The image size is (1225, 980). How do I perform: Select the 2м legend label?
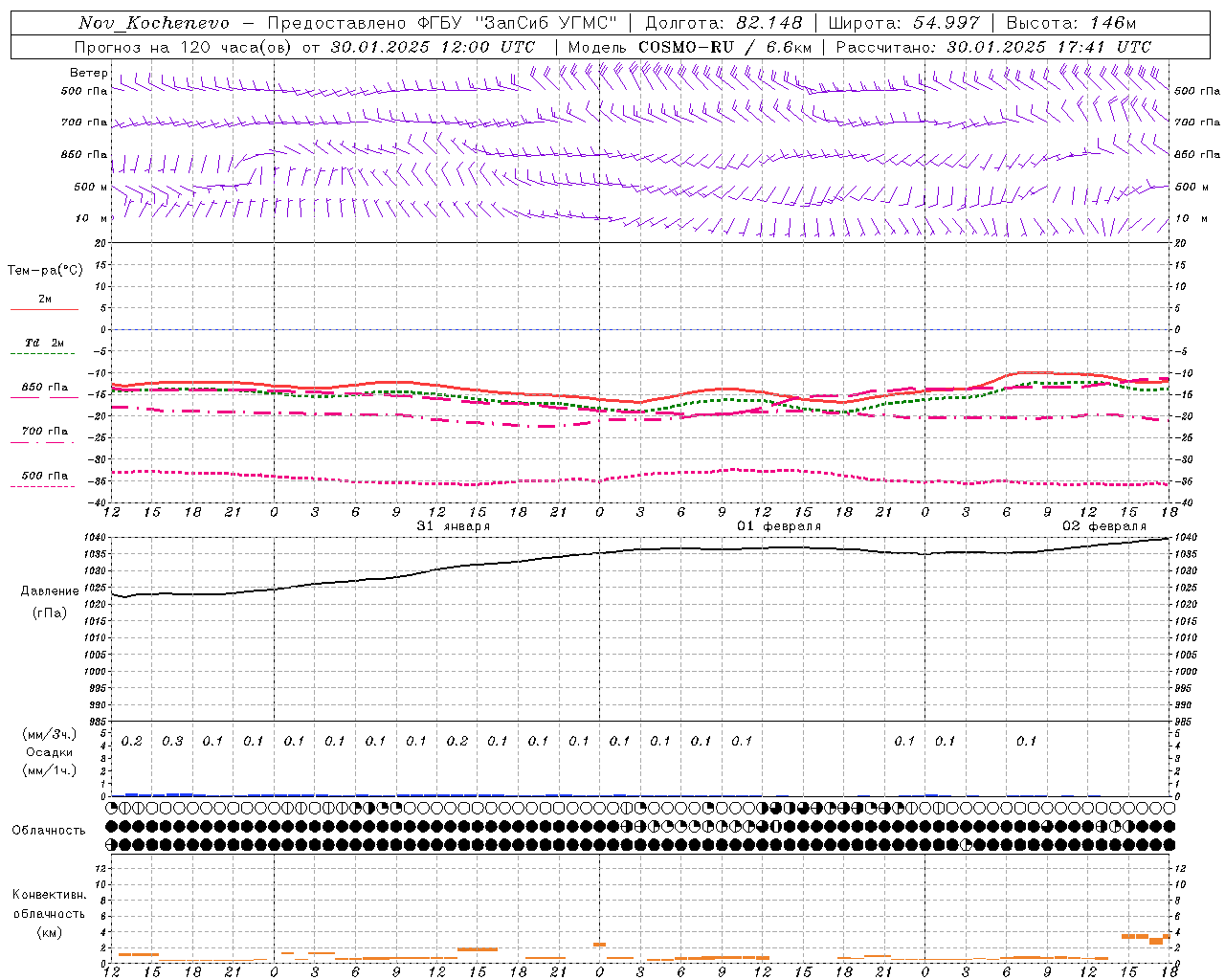[x=45, y=300]
